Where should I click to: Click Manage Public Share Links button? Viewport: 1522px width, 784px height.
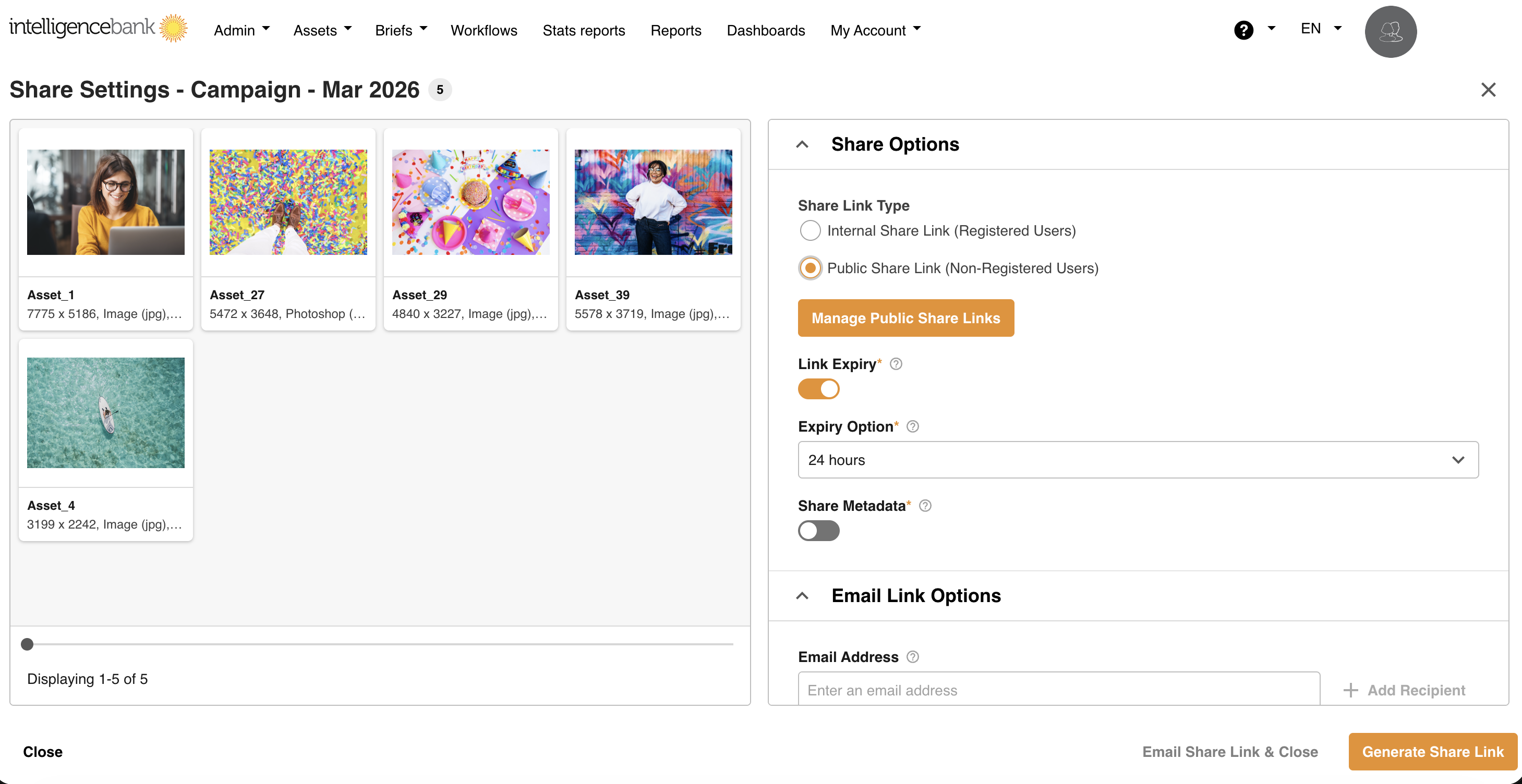(905, 317)
